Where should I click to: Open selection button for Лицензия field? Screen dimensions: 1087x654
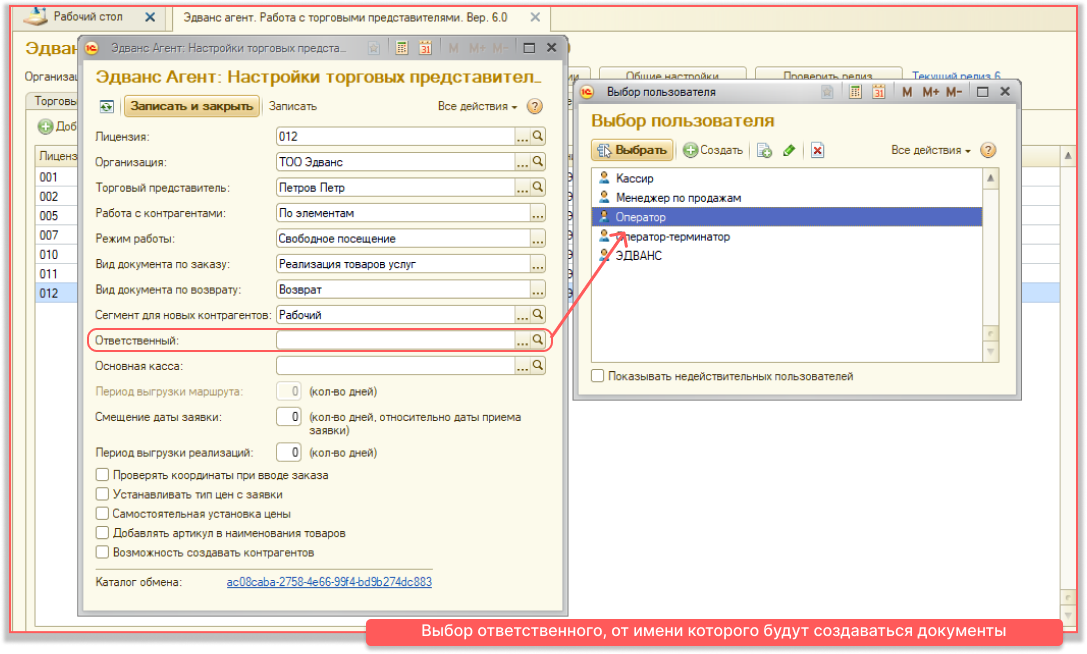click(x=523, y=137)
